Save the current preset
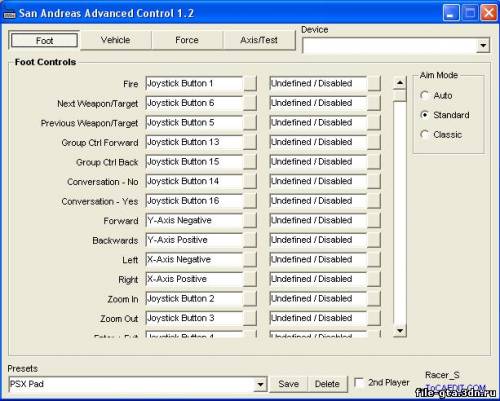Image resolution: width=500 pixels, height=401 pixels. point(289,384)
